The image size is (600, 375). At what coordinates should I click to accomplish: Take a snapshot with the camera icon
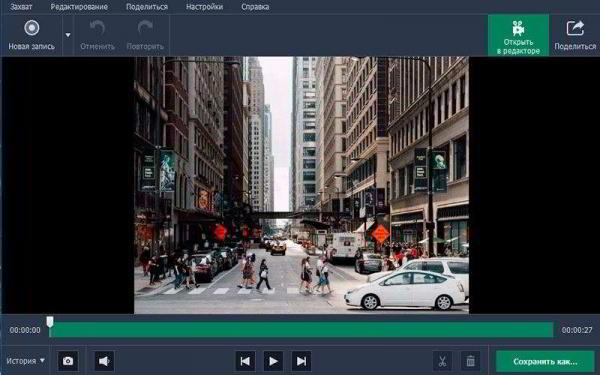(x=68, y=361)
